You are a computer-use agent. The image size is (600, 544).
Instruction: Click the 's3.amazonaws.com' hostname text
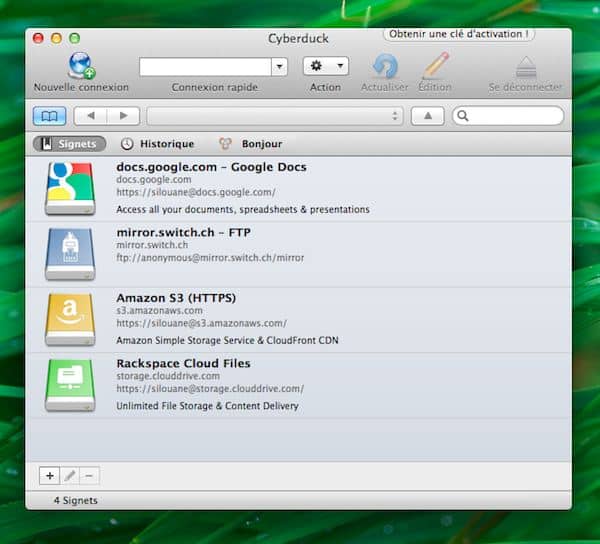[160, 311]
